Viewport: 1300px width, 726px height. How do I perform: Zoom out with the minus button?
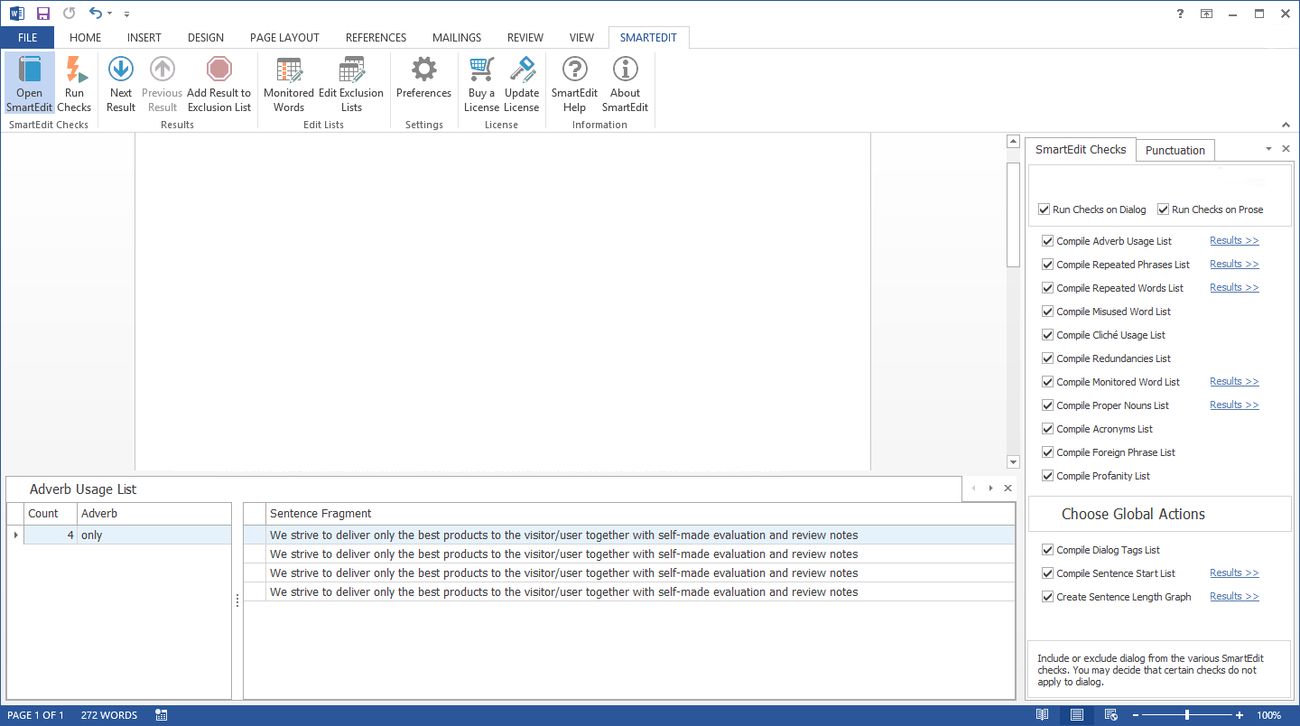1135,715
